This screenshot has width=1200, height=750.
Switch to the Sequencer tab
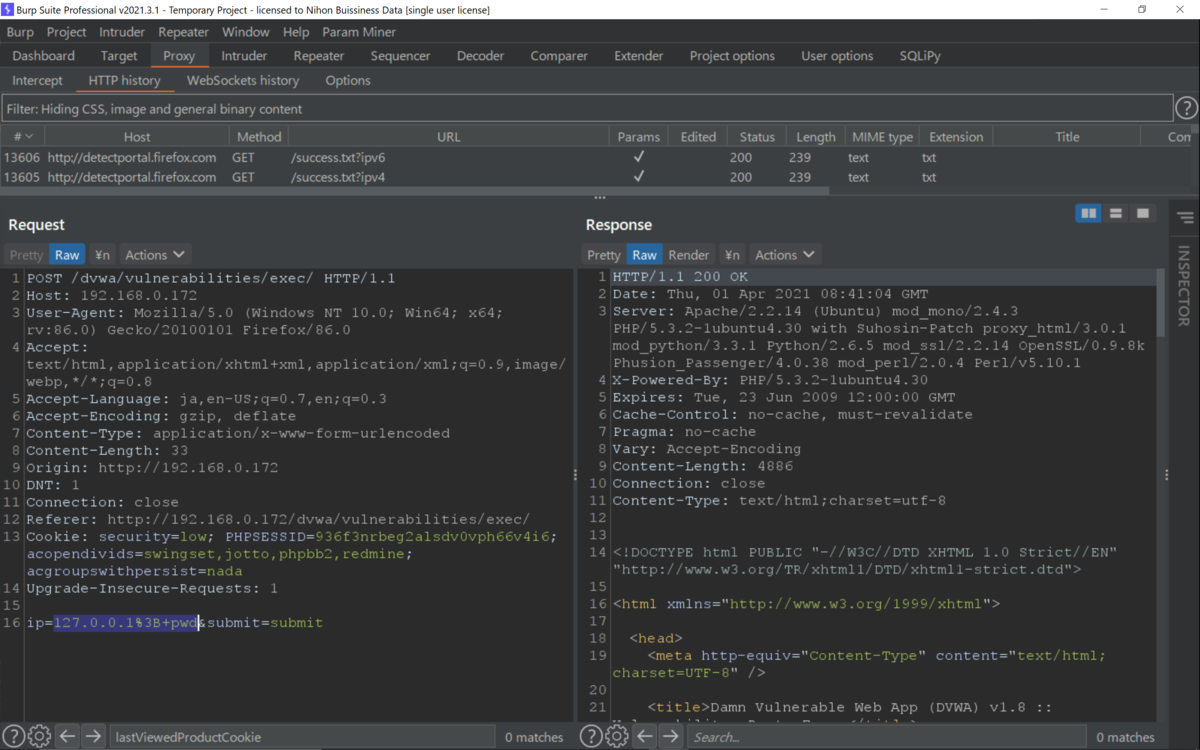[x=400, y=56]
